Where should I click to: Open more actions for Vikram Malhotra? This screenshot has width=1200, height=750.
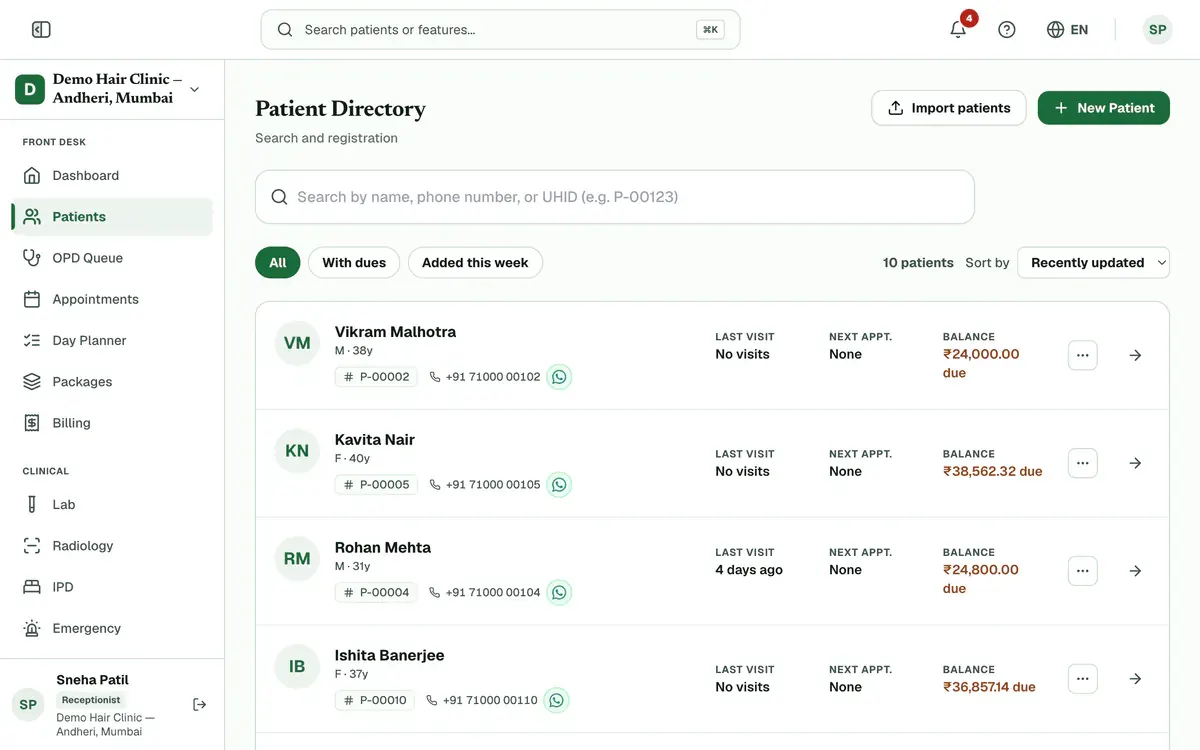[x=1083, y=355]
